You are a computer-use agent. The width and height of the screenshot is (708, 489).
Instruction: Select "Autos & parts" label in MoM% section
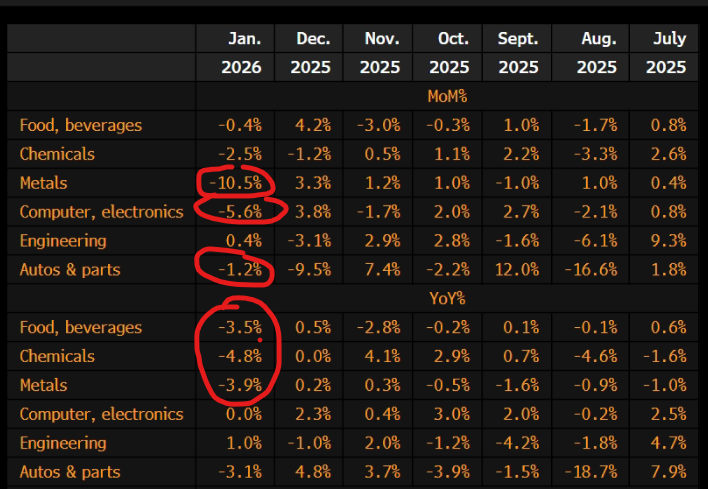(70, 270)
